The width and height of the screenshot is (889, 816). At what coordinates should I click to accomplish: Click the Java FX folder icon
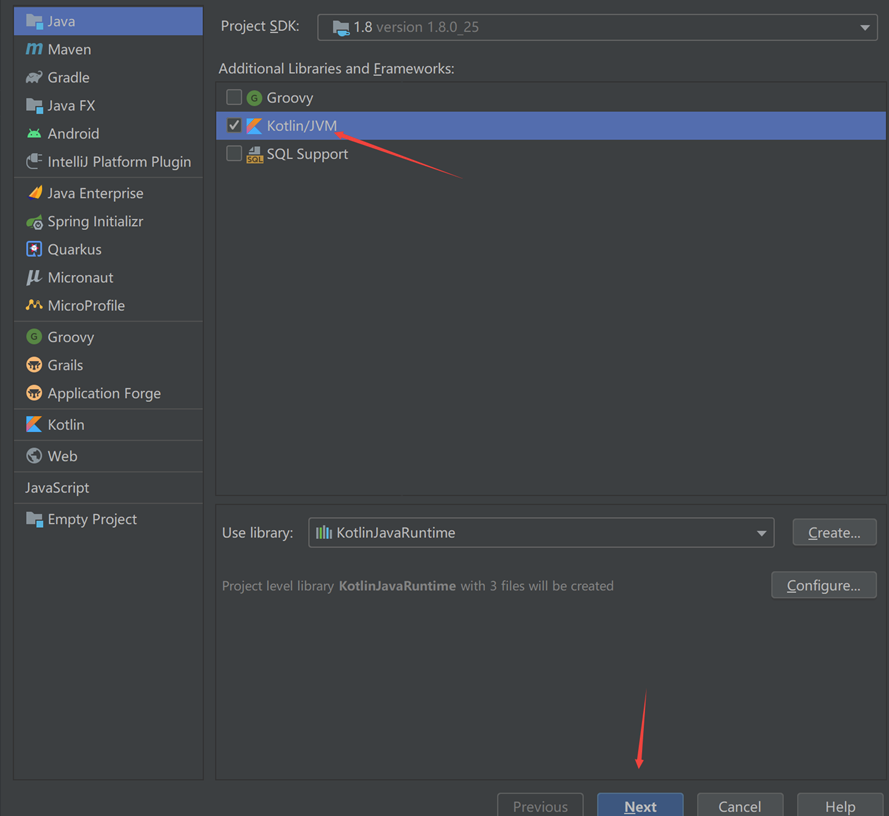pyautogui.click(x=34, y=105)
